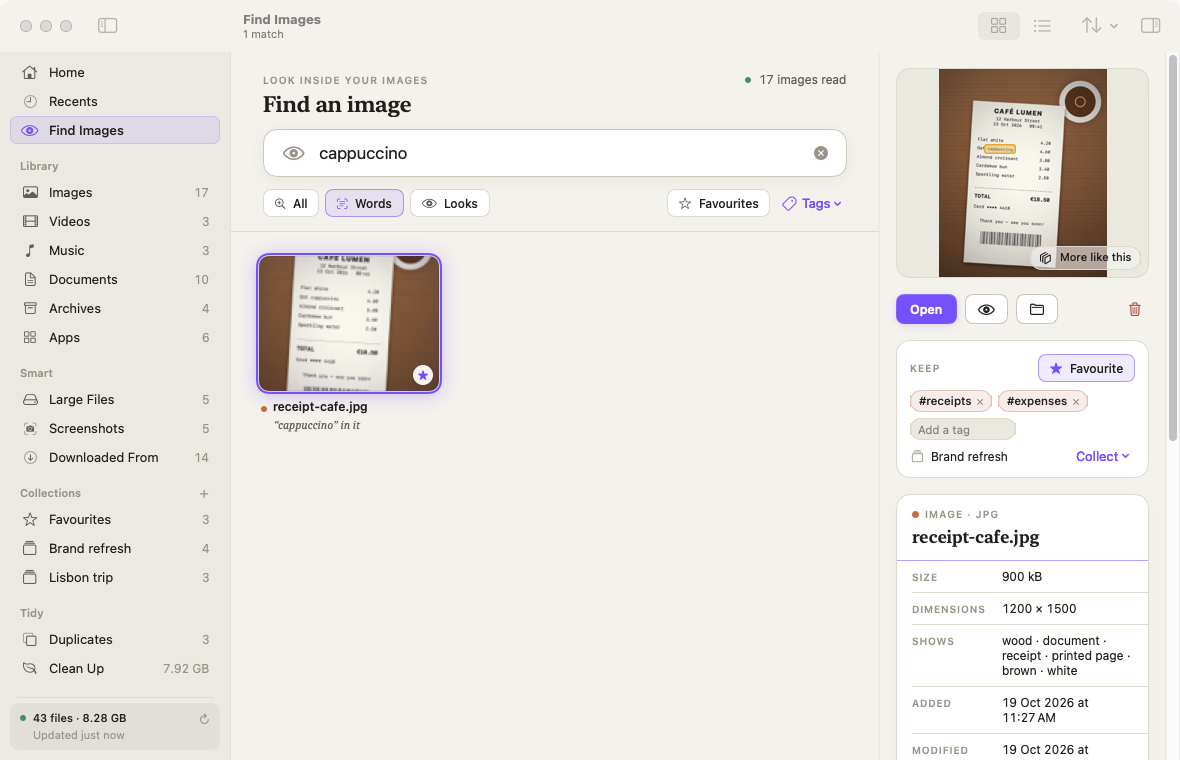
Task: Open the Videos library
Action: coord(115,221)
